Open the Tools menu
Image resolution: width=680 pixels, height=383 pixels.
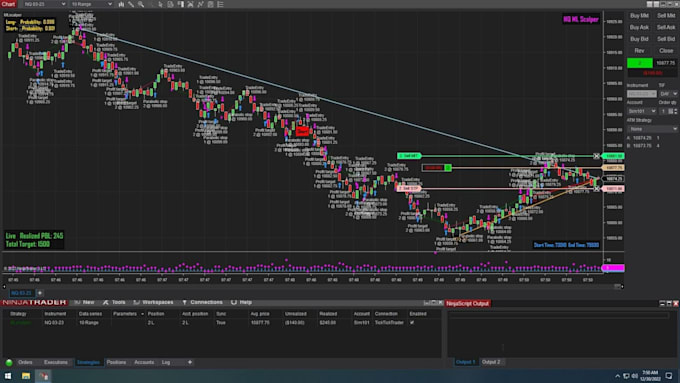[x=114, y=302]
